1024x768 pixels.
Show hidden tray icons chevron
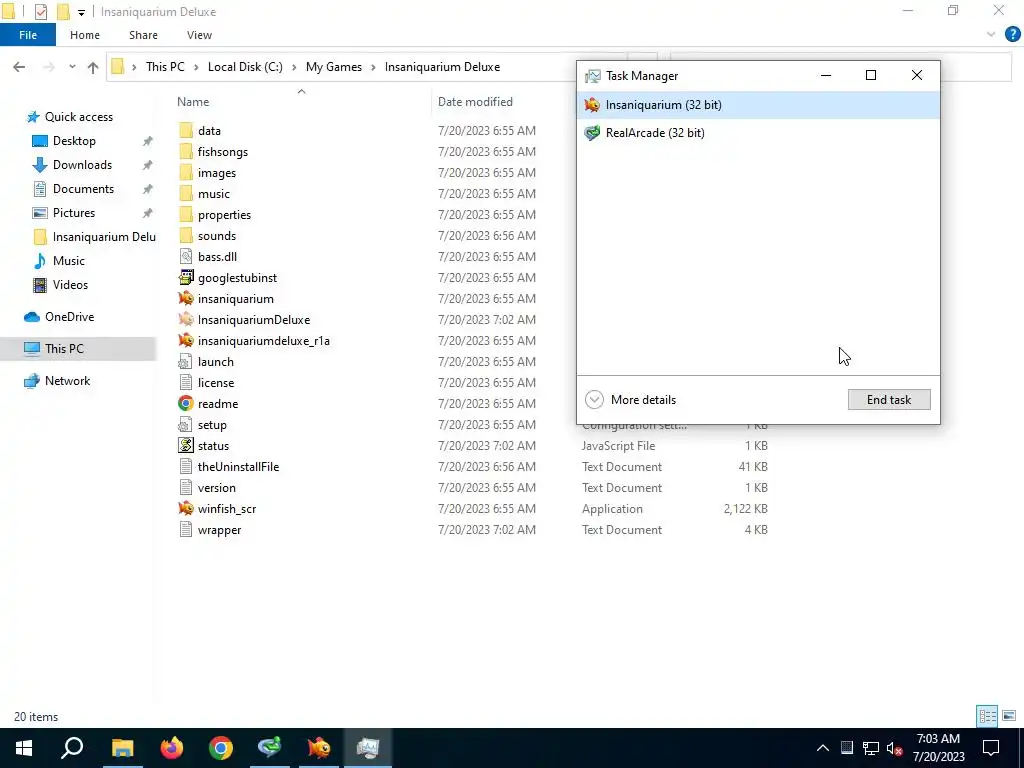(823, 748)
